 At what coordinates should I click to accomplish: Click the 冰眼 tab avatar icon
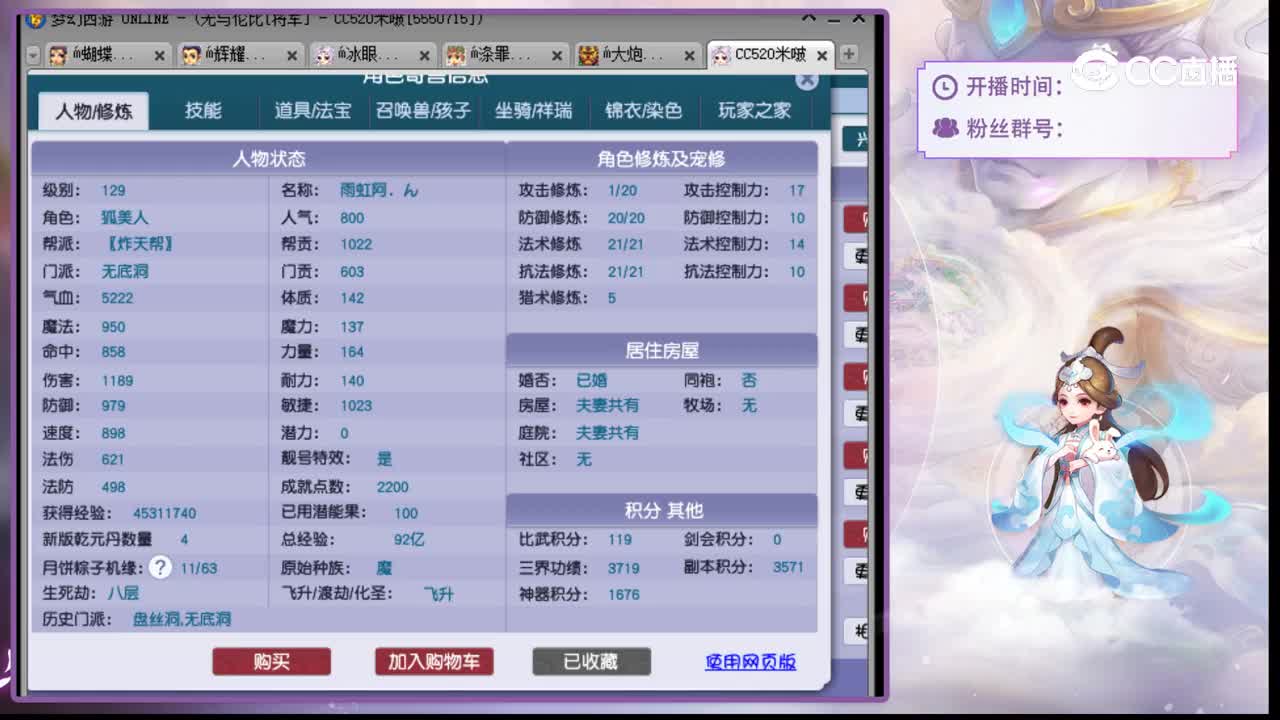tap(324, 55)
